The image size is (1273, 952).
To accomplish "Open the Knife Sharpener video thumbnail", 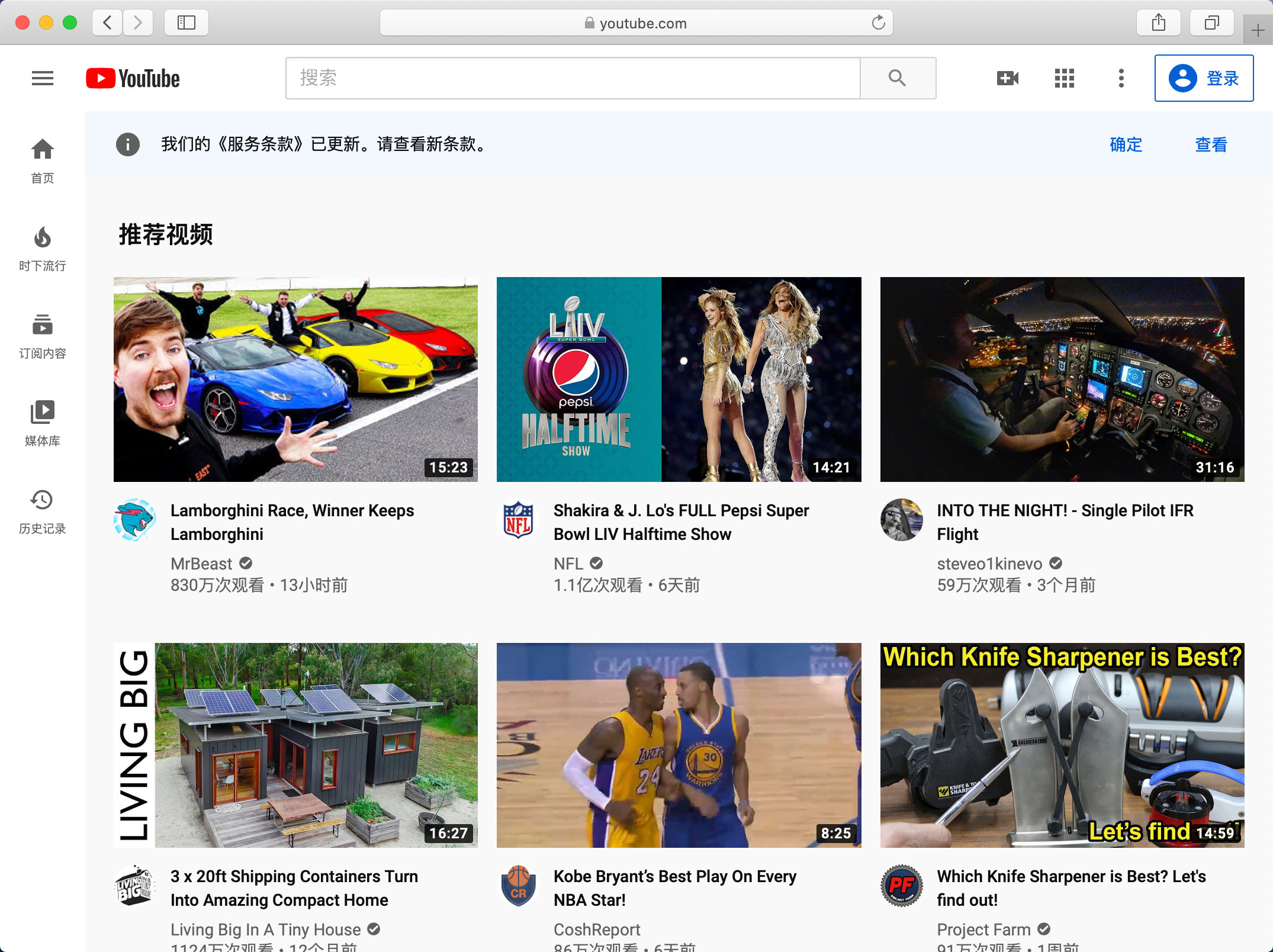I will click(x=1062, y=745).
